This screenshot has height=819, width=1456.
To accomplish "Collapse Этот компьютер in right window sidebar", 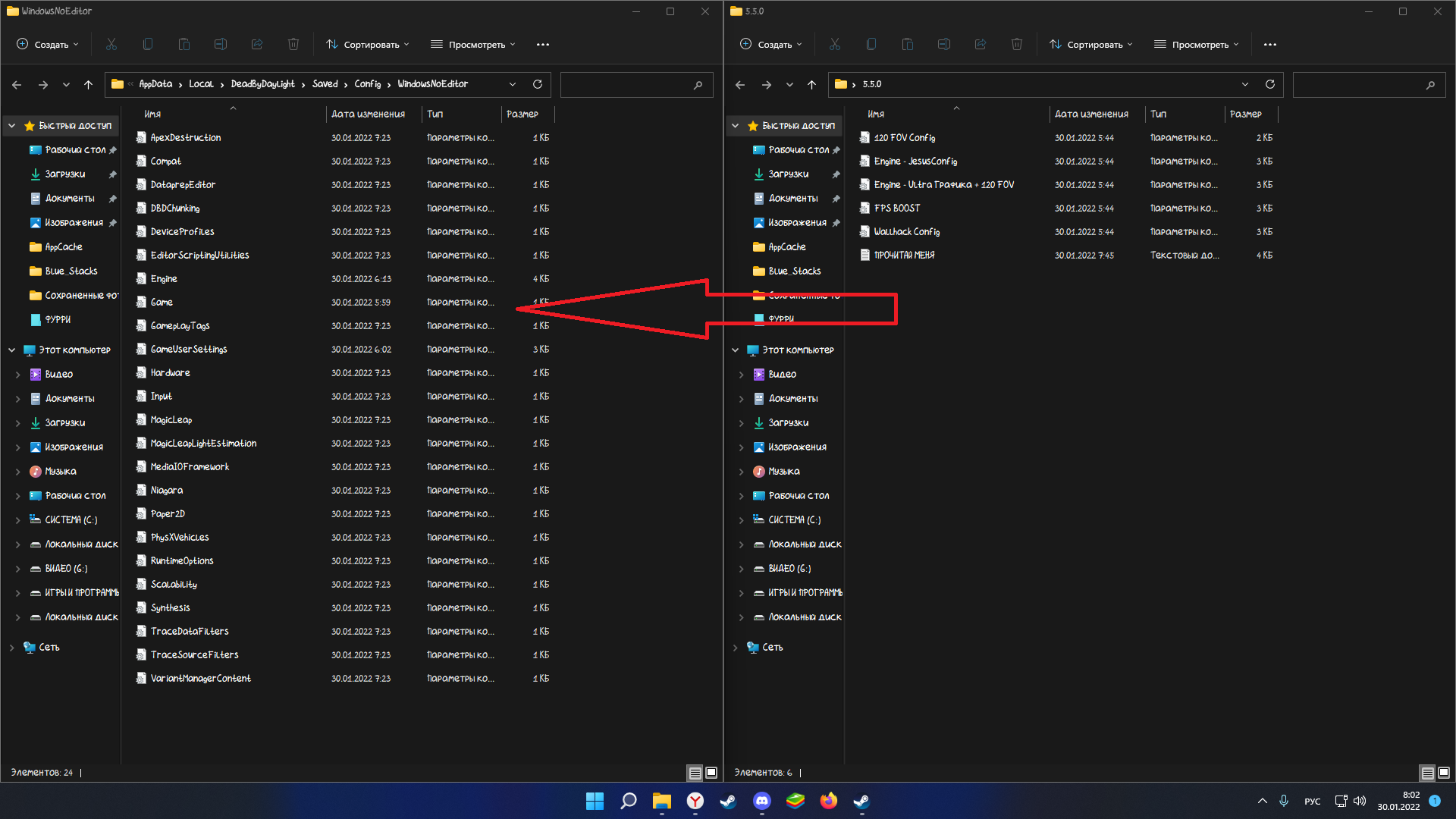I will click(735, 350).
